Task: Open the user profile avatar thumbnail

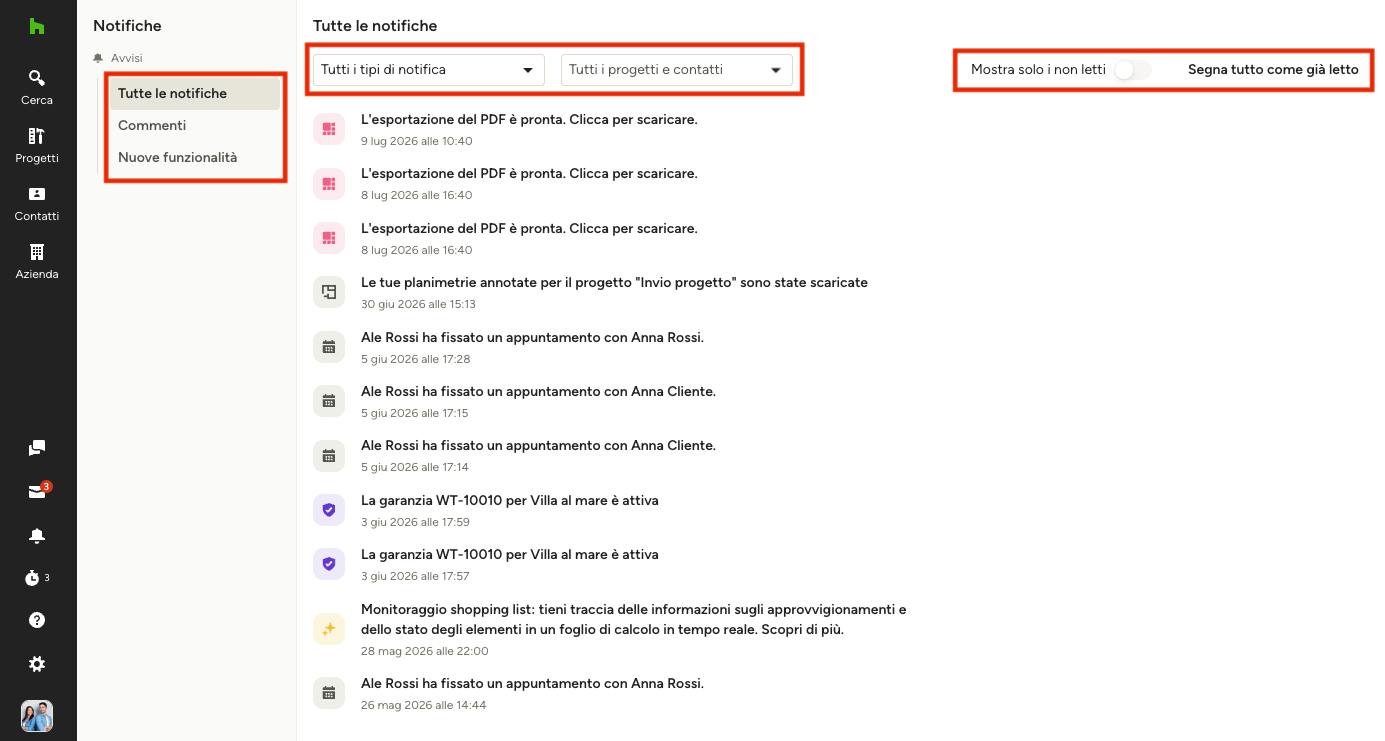Action: pos(37,716)
